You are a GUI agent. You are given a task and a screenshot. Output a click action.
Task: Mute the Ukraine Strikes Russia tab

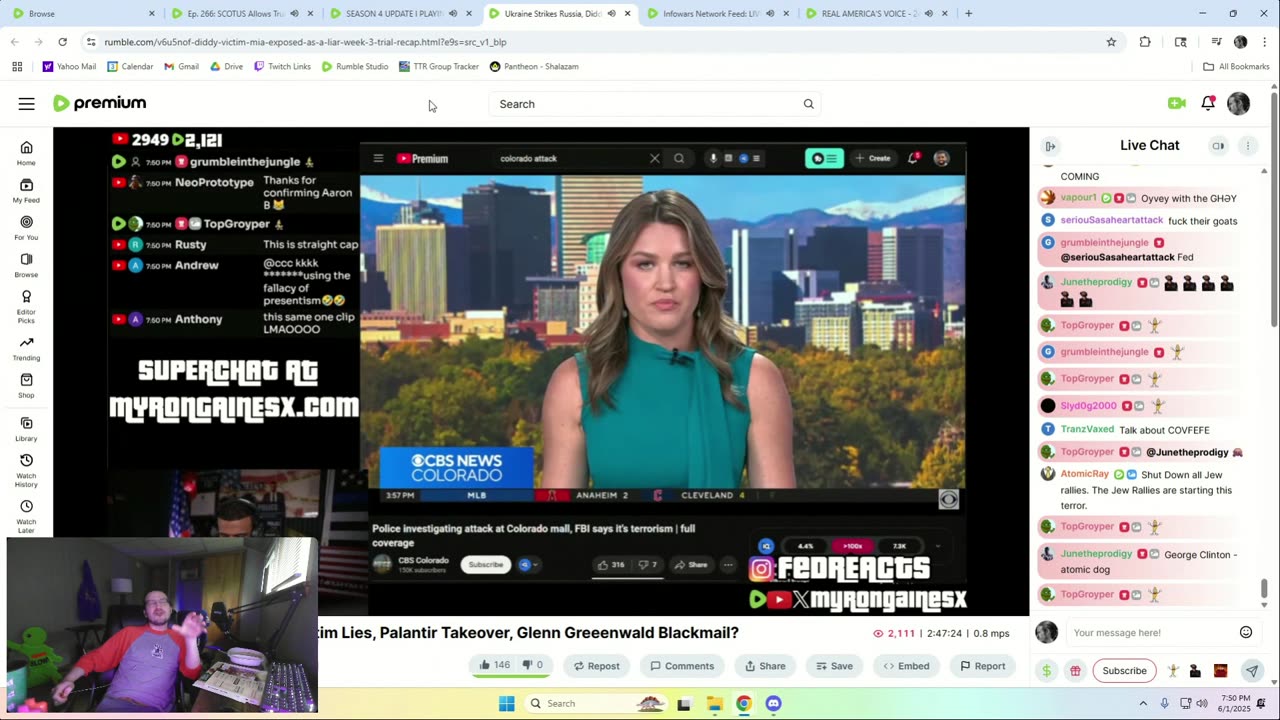coord(611,14)
